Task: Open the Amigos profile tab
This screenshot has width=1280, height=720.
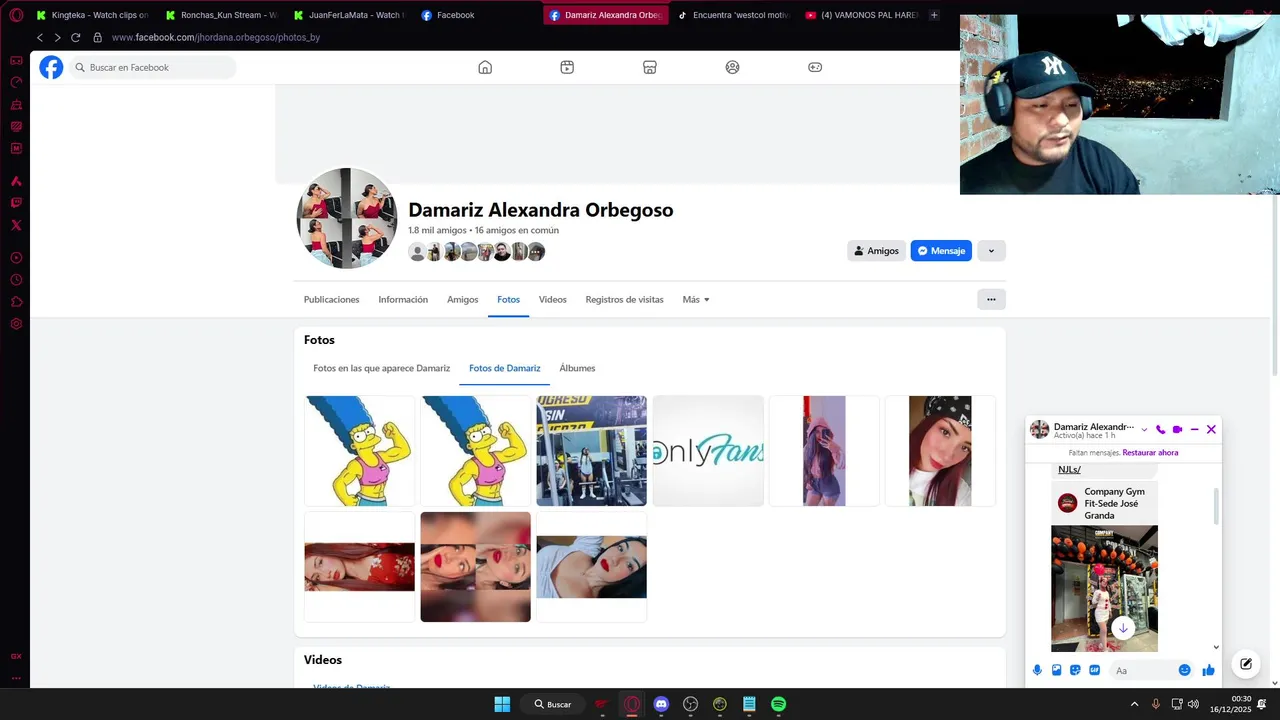Action: point(462,299)
